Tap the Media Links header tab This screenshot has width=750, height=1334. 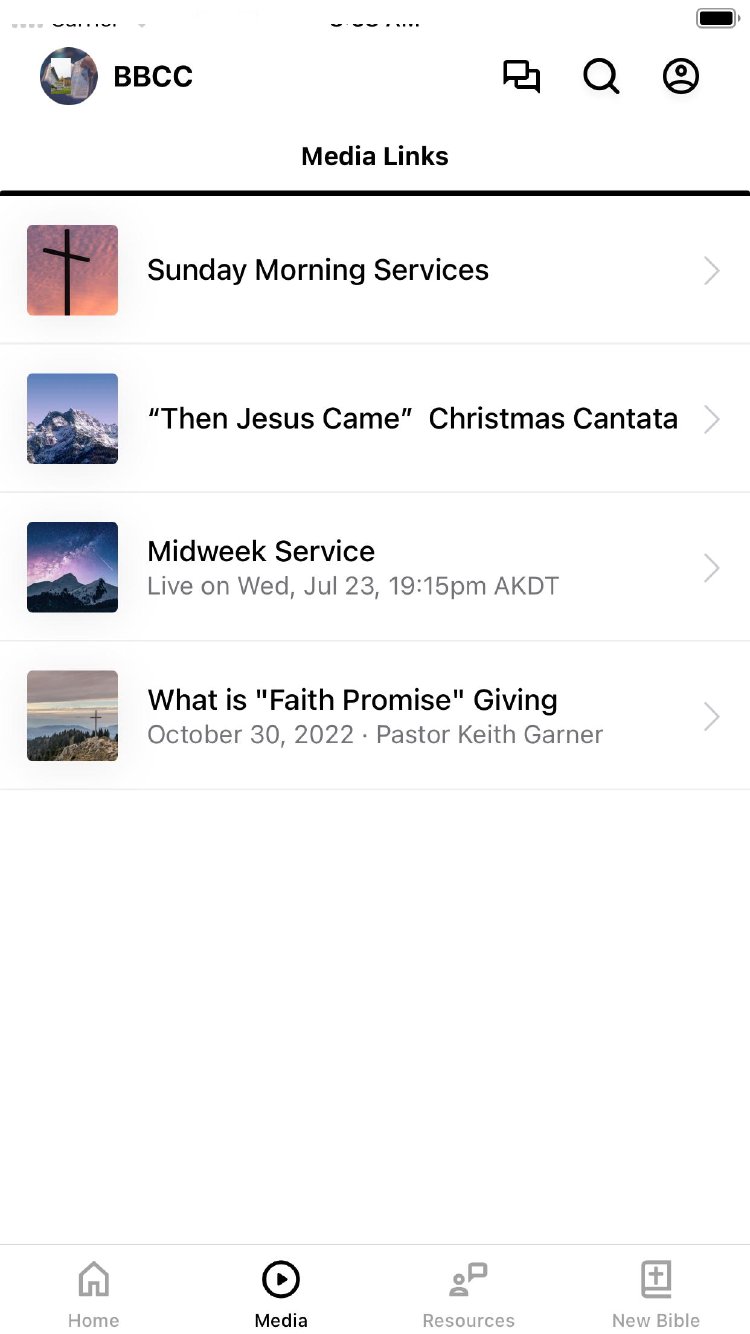click(x=375, y=156)
